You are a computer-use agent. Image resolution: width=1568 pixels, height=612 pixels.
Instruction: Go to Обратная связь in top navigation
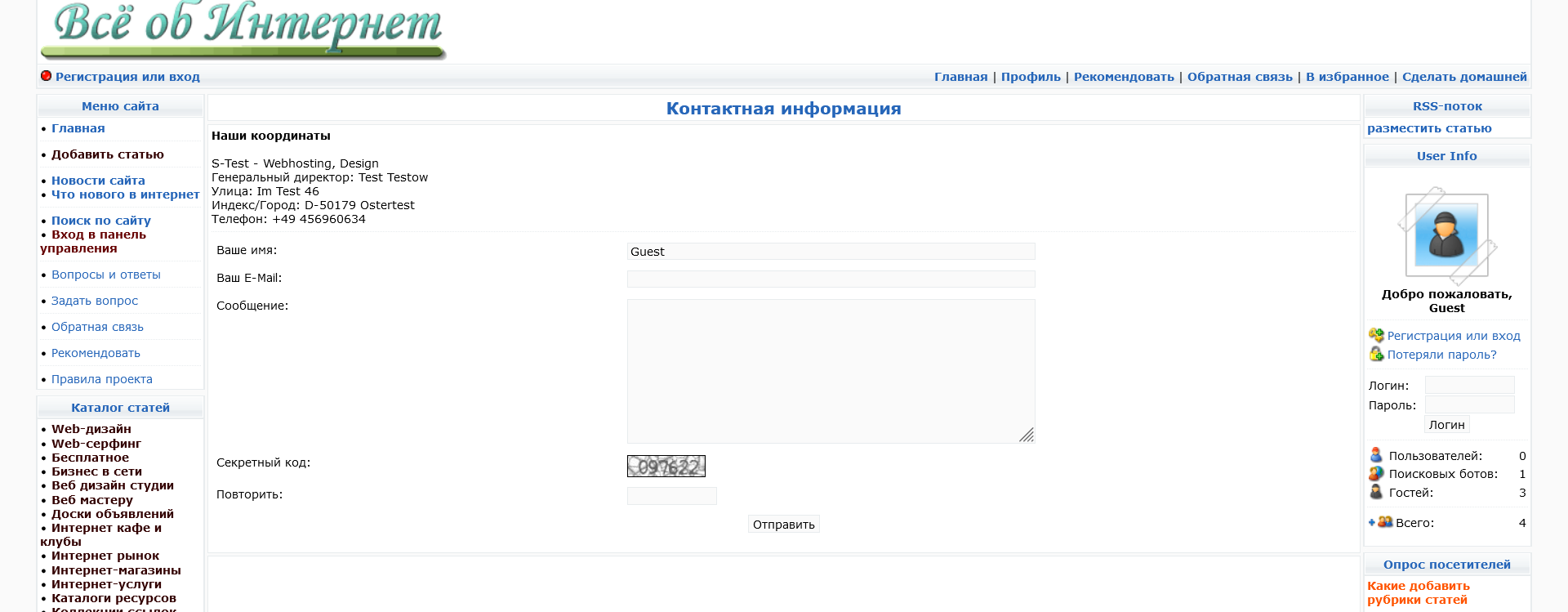click(x=1240, y=77)
